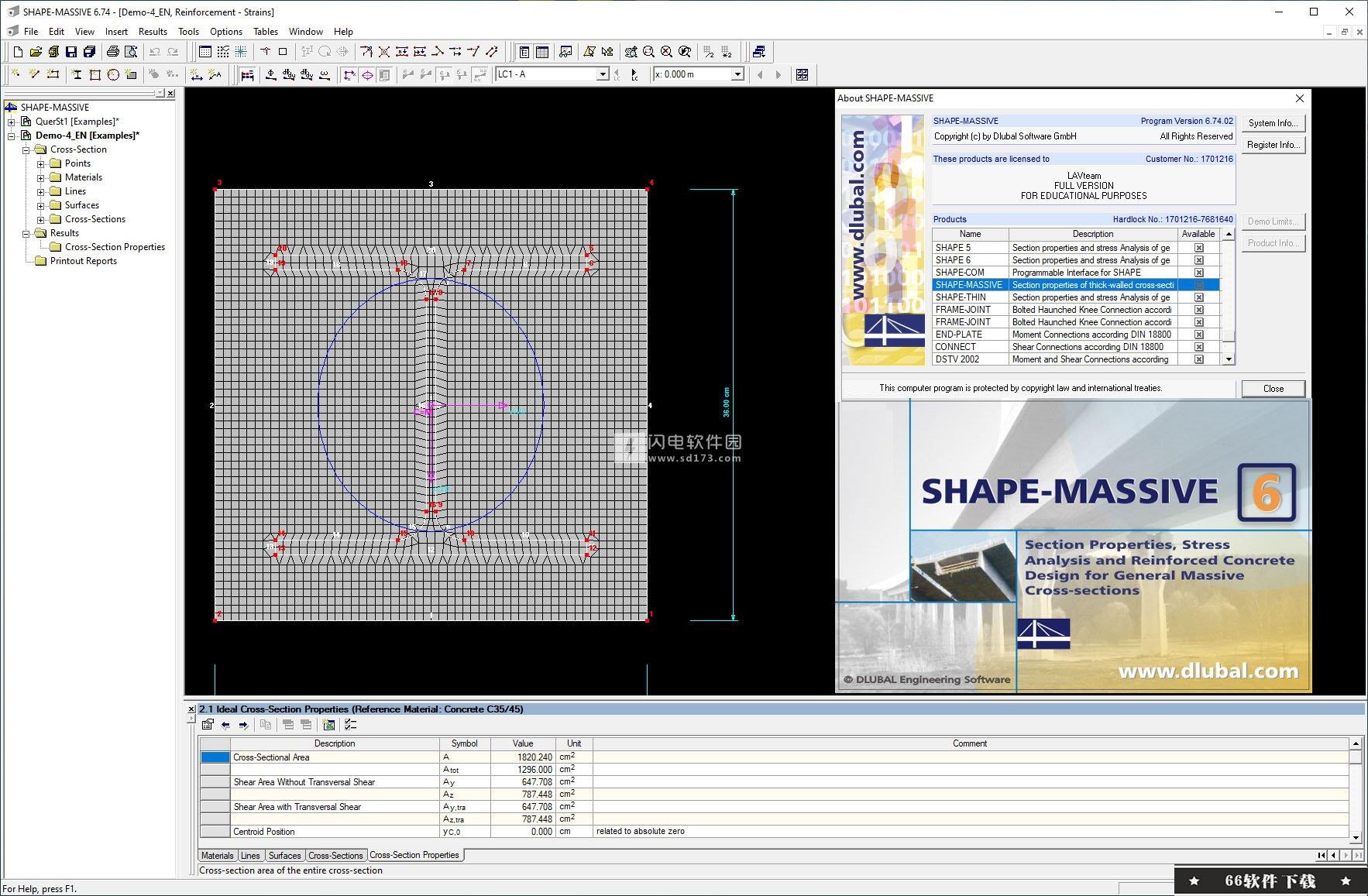Switch to the Surfaces table tab

coord(284,856)
